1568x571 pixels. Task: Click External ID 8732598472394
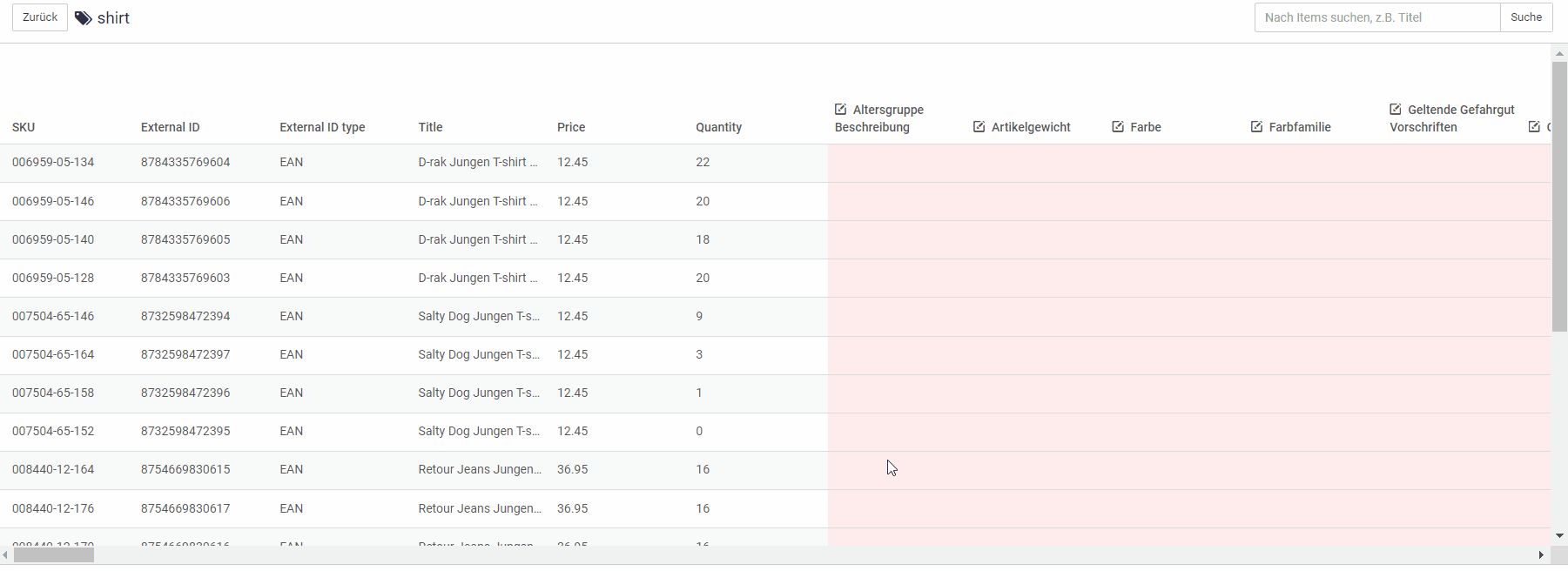(185, 316)
